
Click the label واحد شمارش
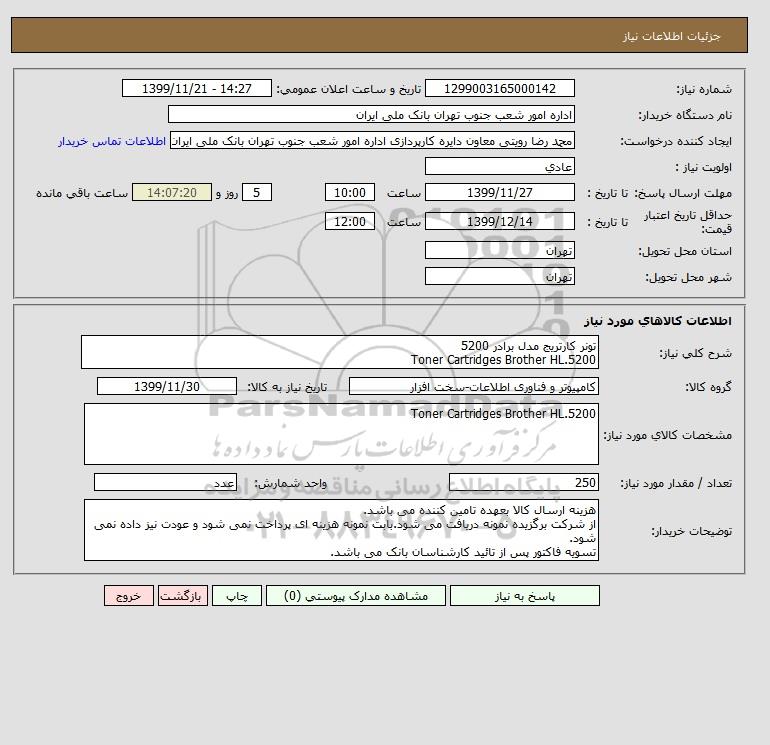point(290,483)
